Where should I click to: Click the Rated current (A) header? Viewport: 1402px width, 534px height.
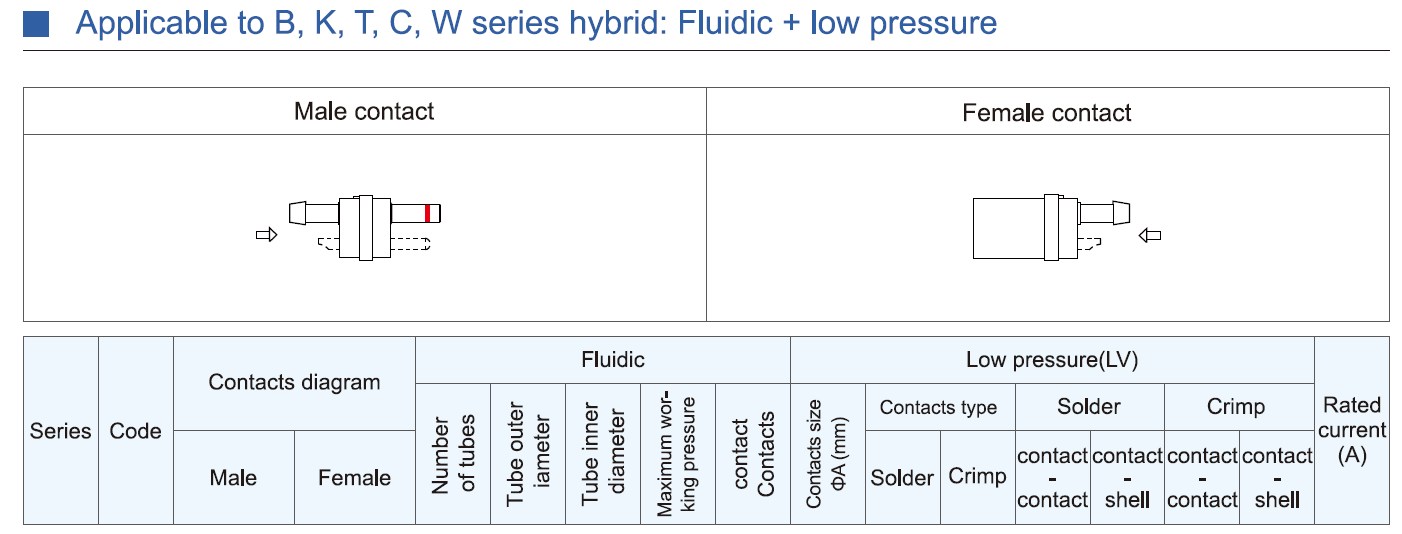(x=1351, y=430)
